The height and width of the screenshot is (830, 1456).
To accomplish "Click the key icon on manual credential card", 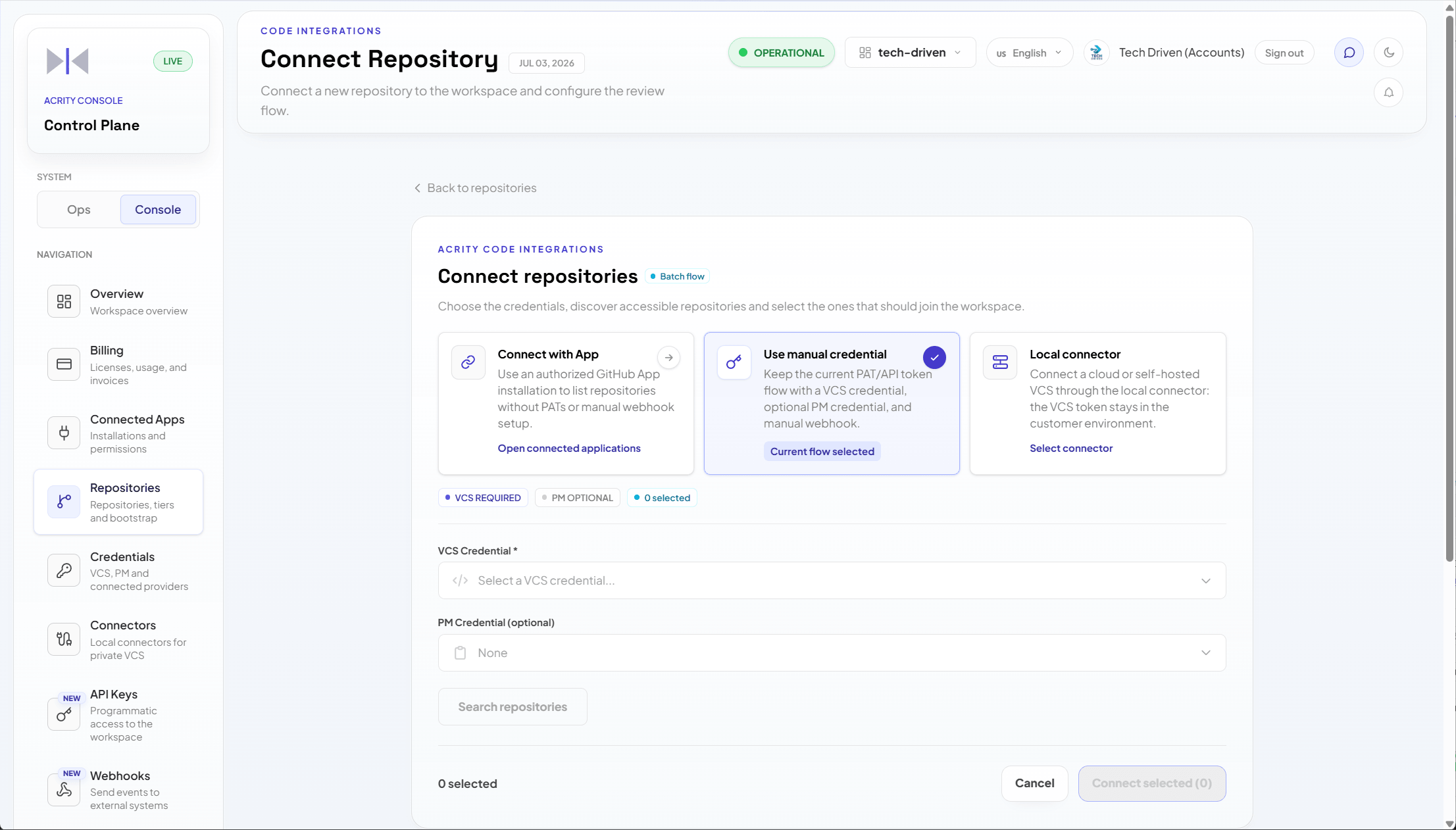I will (x=734, y=362).
